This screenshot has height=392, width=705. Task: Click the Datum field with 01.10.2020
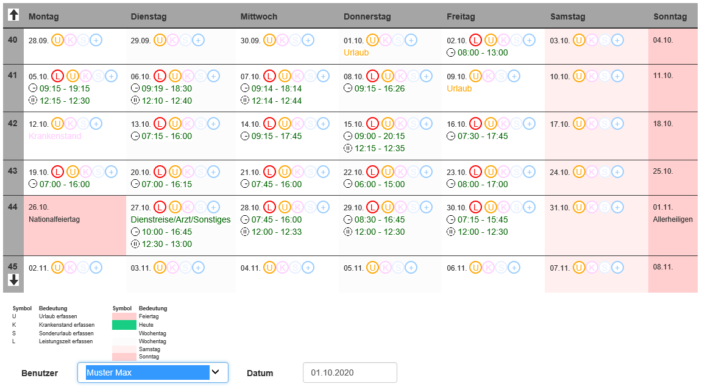(350, 373)
